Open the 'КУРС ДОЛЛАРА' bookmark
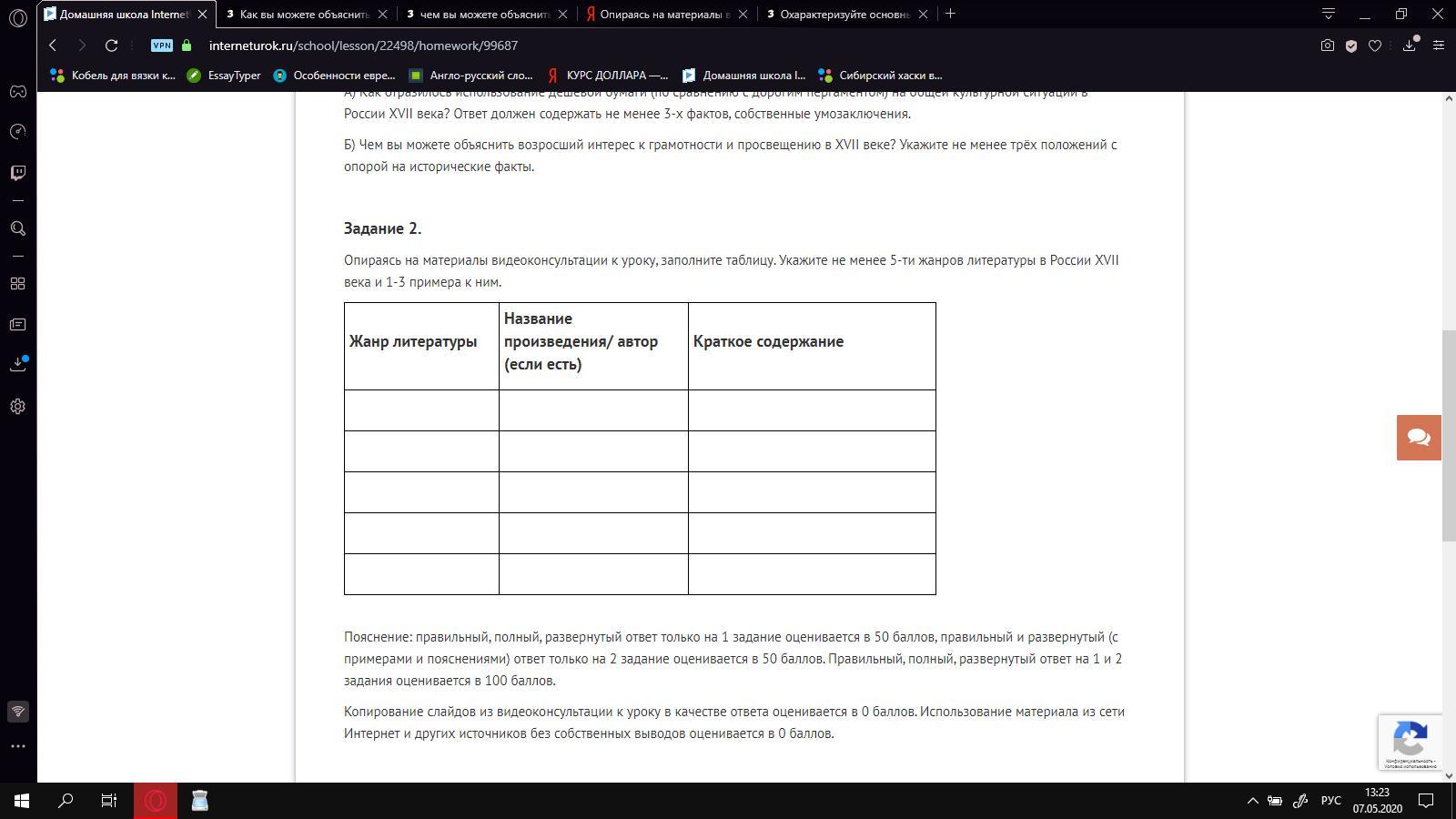 [607, 76]
